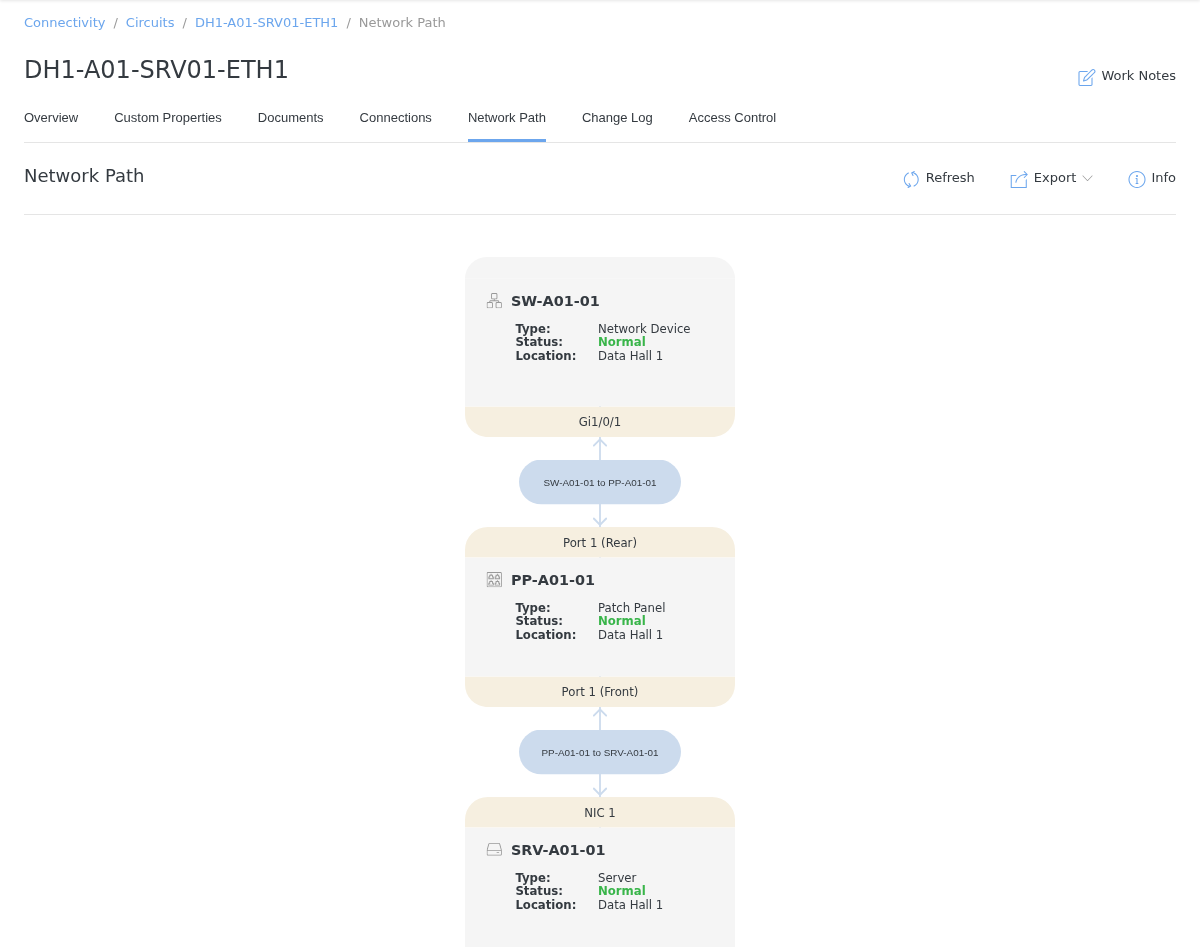
Task: Click the Refresh circular arrows icon
Action: pyautogui.click(x=911, y=179)
